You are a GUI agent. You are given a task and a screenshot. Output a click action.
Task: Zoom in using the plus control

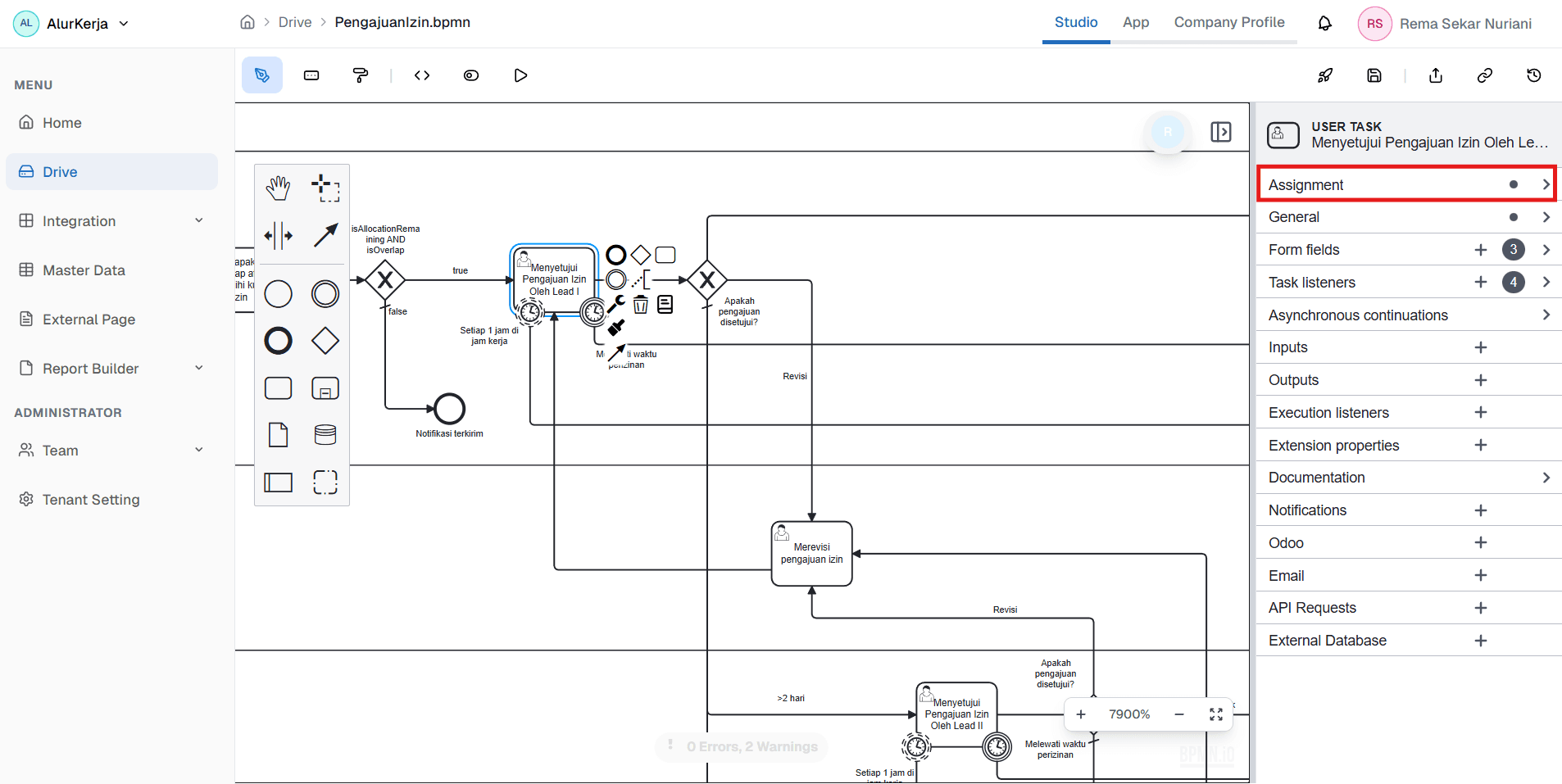(x=1081, y=714)
